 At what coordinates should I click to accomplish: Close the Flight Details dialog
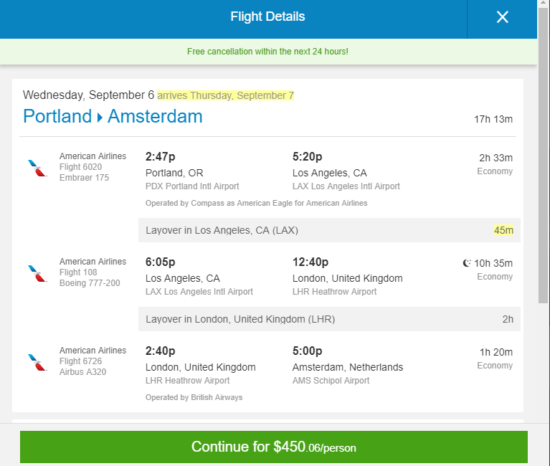[x=502, y=17]
